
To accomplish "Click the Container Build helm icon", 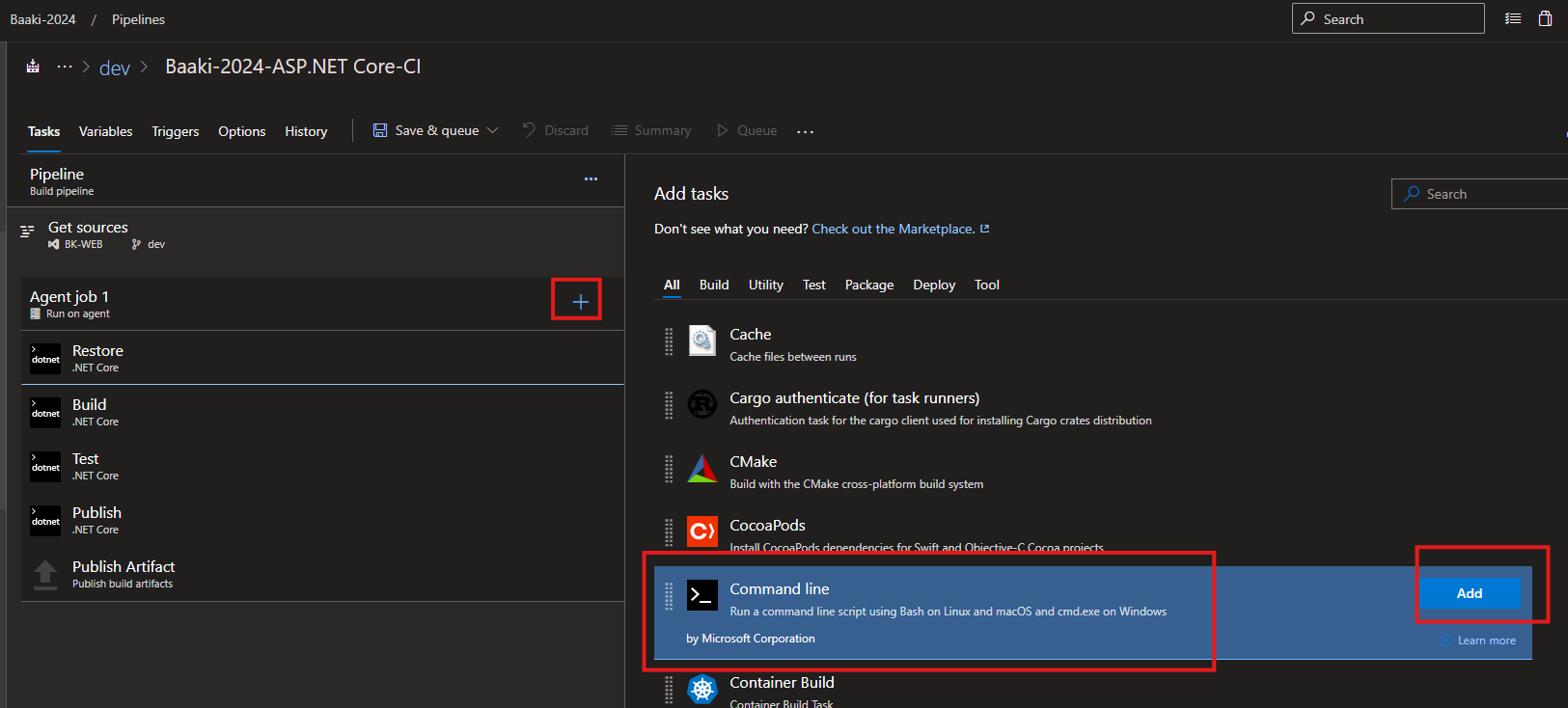I will 702,689.
